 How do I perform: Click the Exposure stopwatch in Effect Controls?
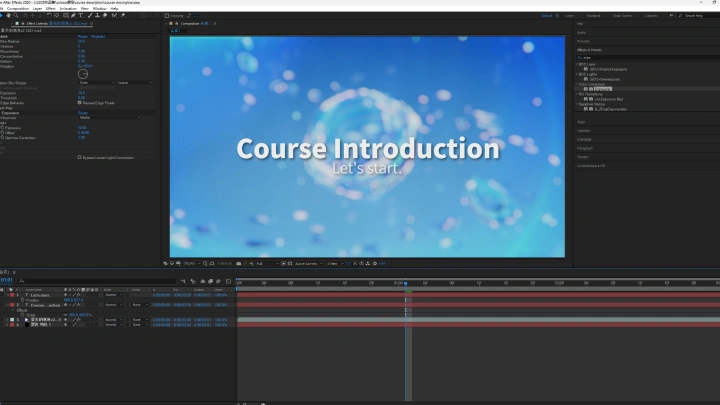[x=2, y=128]
